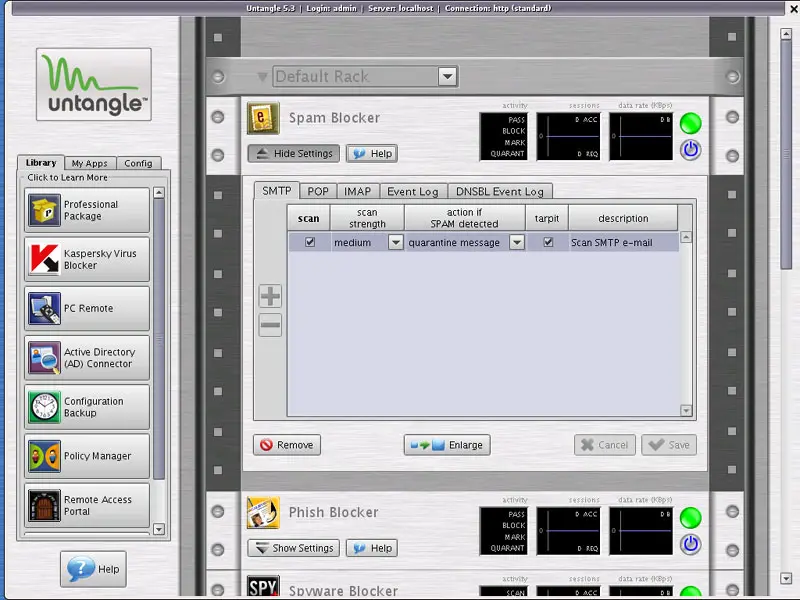Select the PC Remote library icon
Viewport: 800px width, 600px height.
(x=44, y=308)
